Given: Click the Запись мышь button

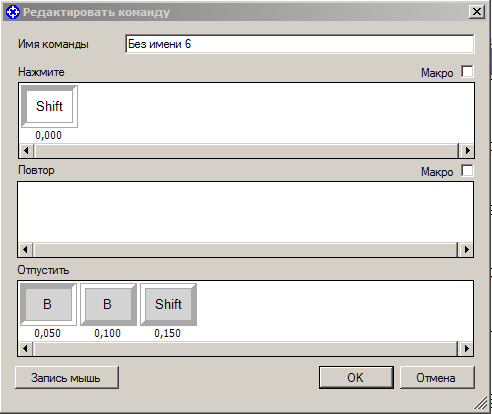Looking at the screenshot, I should (x=67, y=378).
